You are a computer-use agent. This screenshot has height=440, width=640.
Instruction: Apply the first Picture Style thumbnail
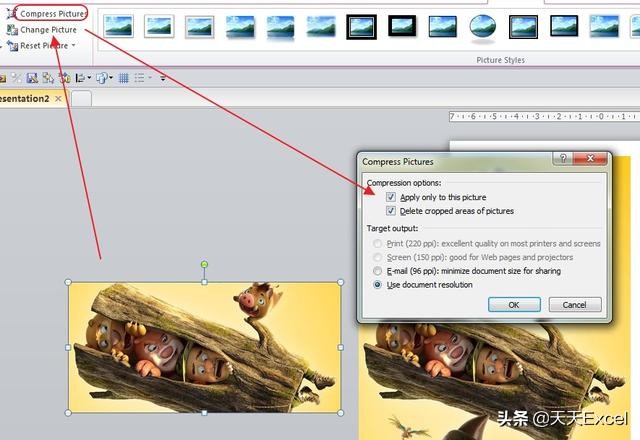118,26
